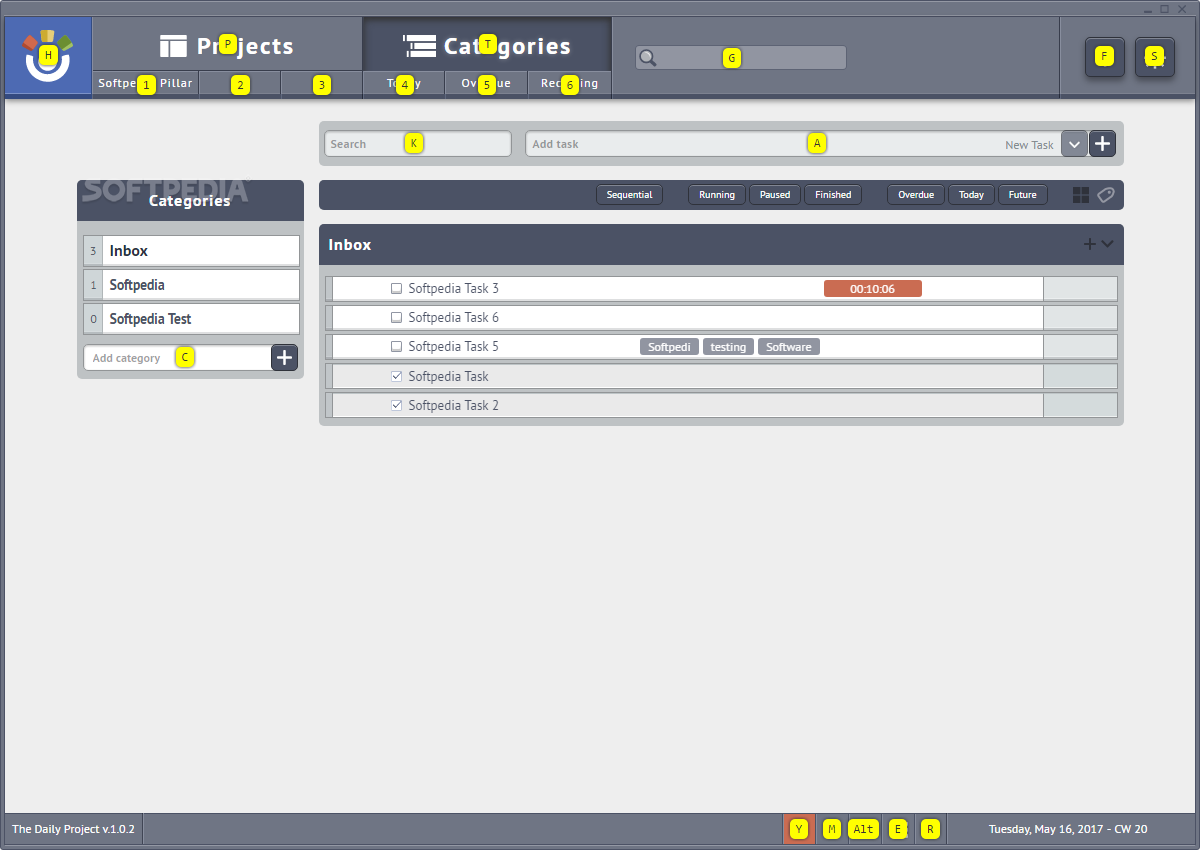This screenshot has height=850, width=1200.
Task: Click the Daily Project logo home button
Action: [x=47, y=56]
